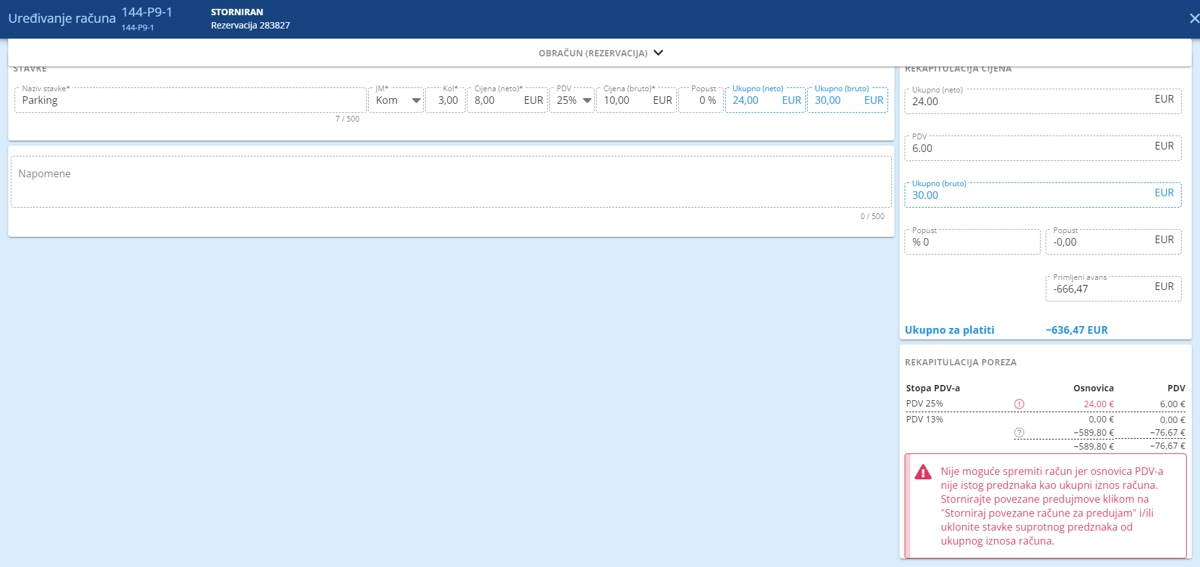Click invoice number 144-P9-1 in header

coord(147,12)
